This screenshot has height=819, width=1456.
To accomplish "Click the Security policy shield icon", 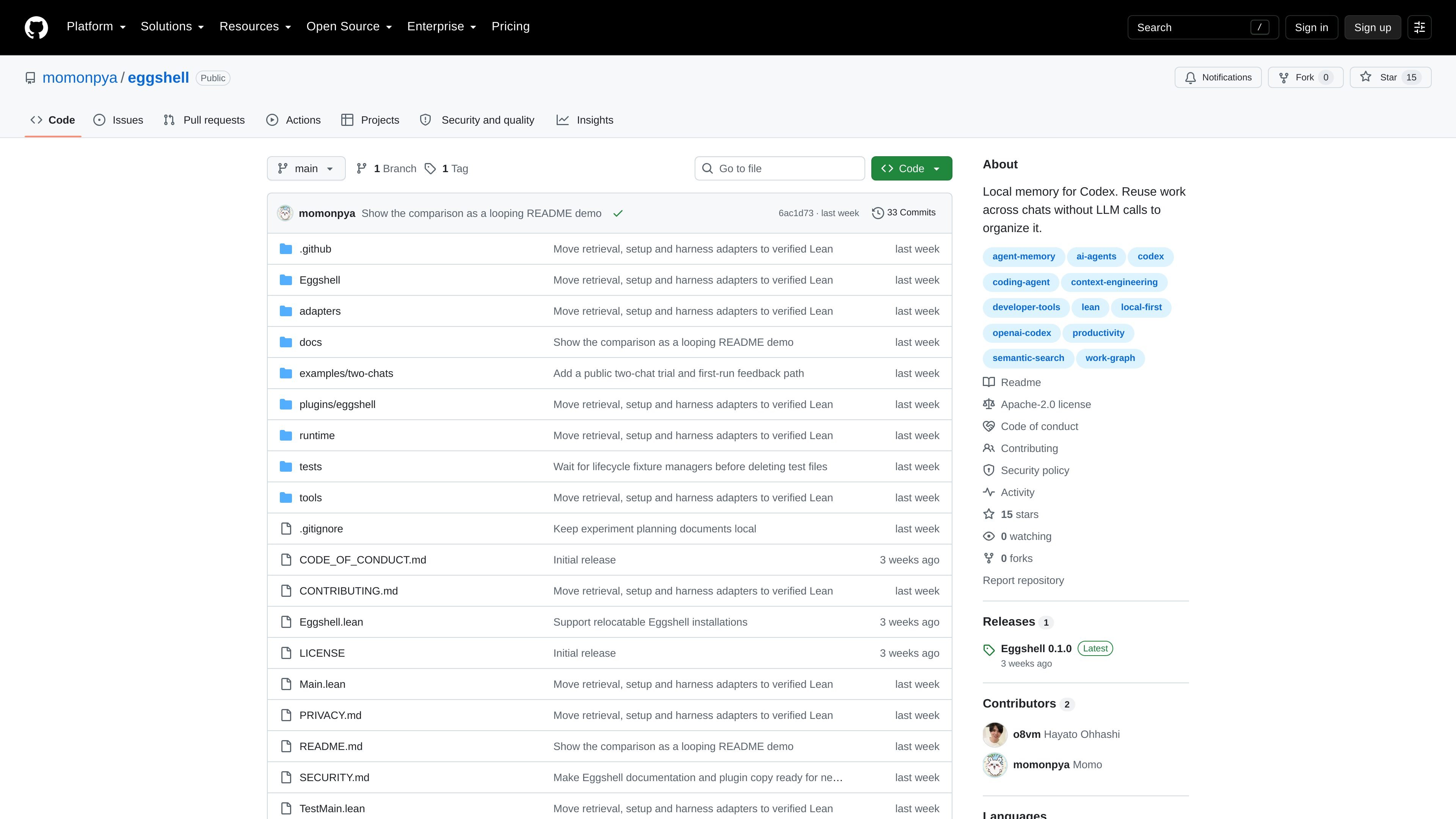I will [988, 470].
